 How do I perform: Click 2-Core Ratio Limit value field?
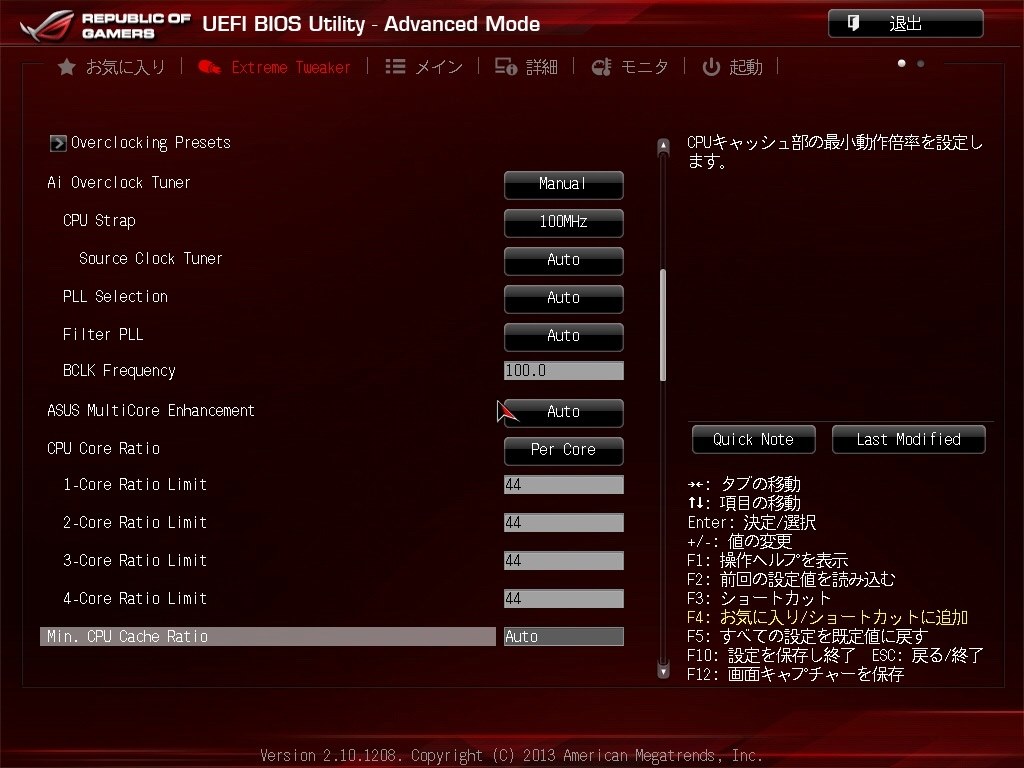(x=564, y=522)
